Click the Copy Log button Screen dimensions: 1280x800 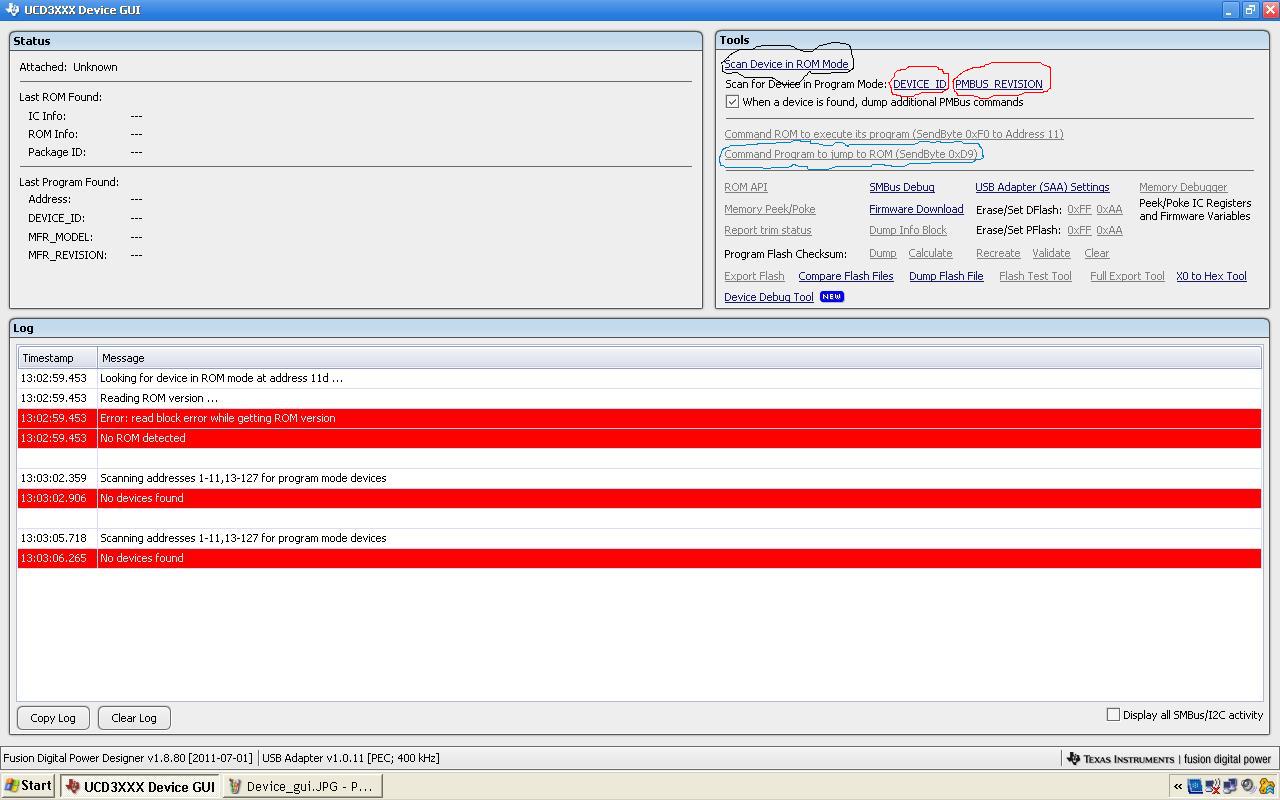[x=53, y=718]
